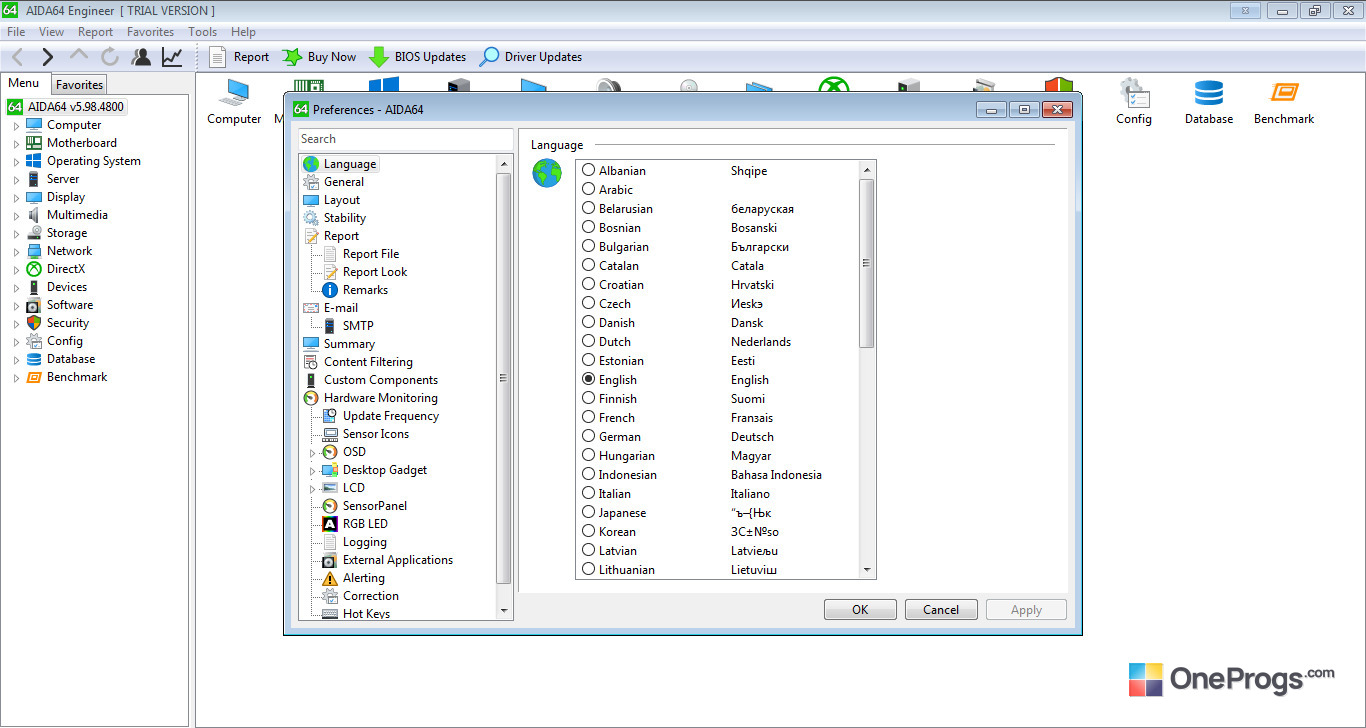Viewport: 1366px width, 728px height.
Task: Switch to the Favorites sidebar tab
Action: [79, 85]
